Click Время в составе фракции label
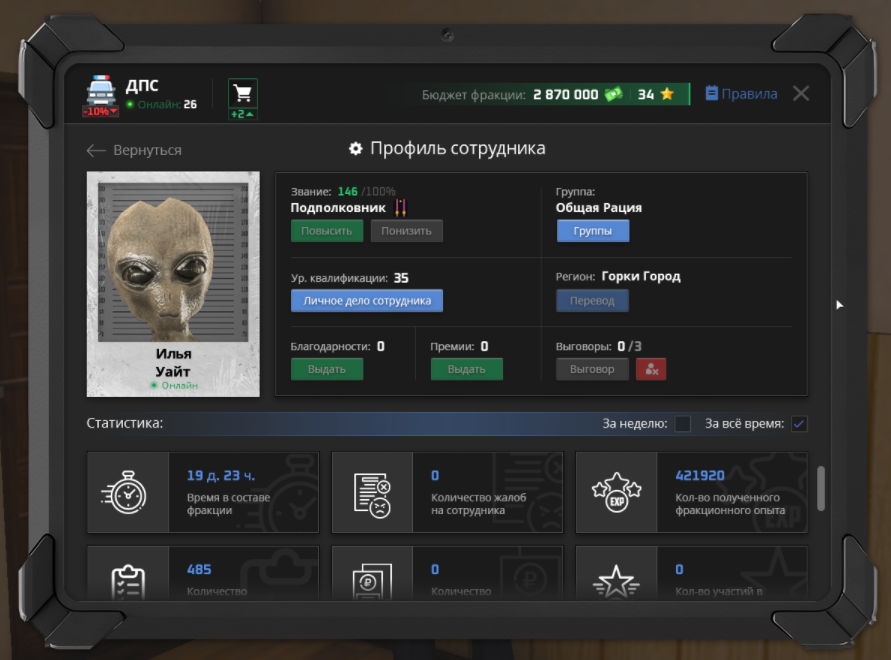Screen dimensions: 891x660 point(228,504)
